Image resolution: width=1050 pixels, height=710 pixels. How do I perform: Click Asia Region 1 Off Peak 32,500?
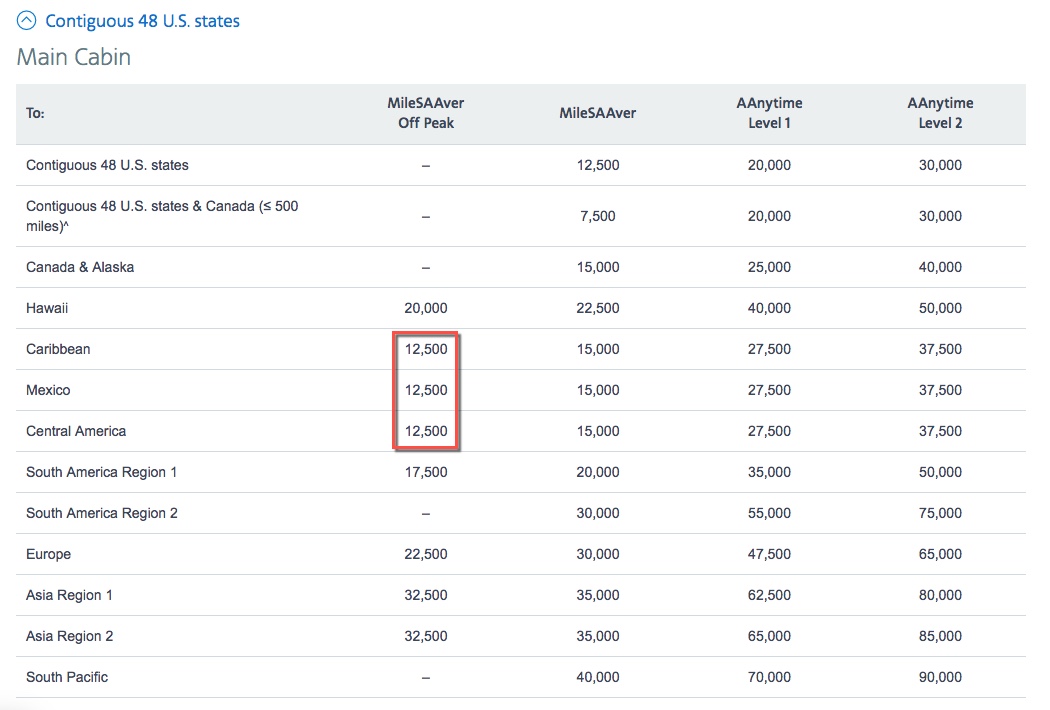click(x=426, y=595)
